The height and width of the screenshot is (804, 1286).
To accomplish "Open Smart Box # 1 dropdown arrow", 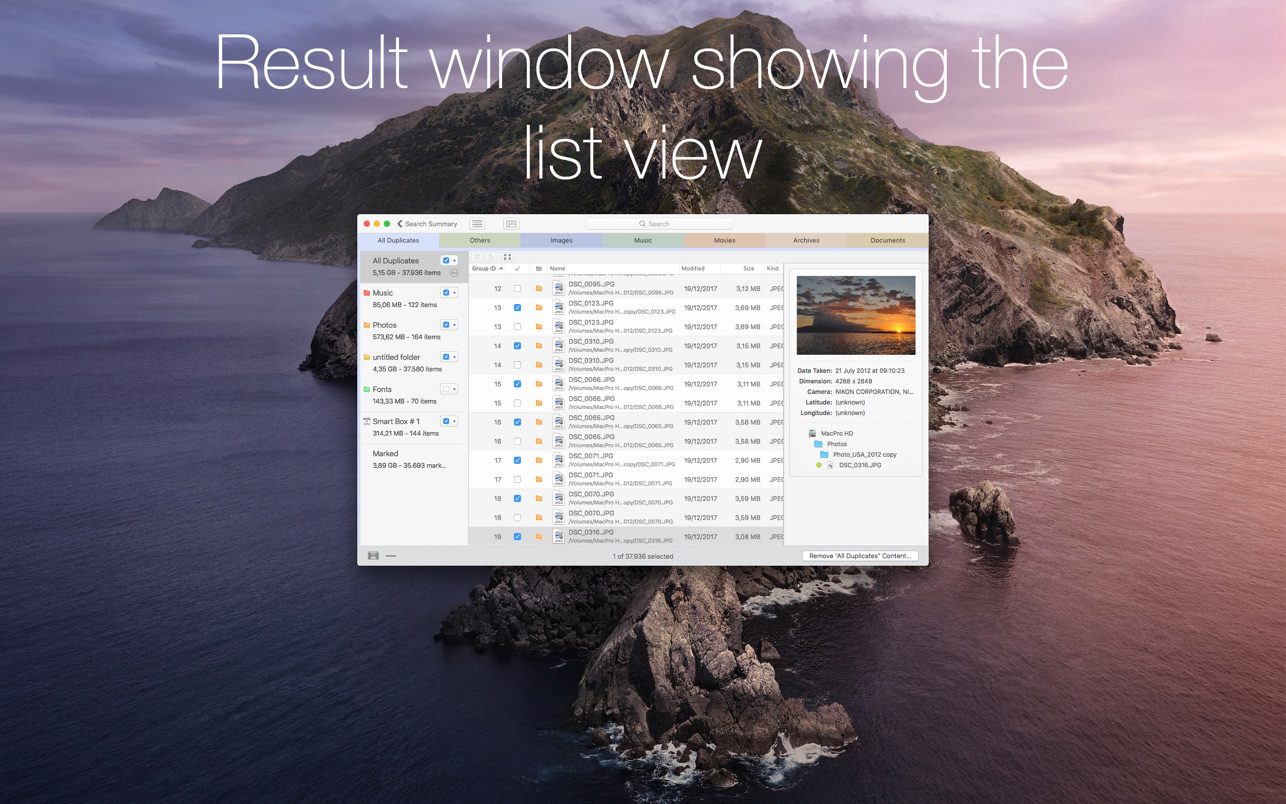I will click(455, 421).
